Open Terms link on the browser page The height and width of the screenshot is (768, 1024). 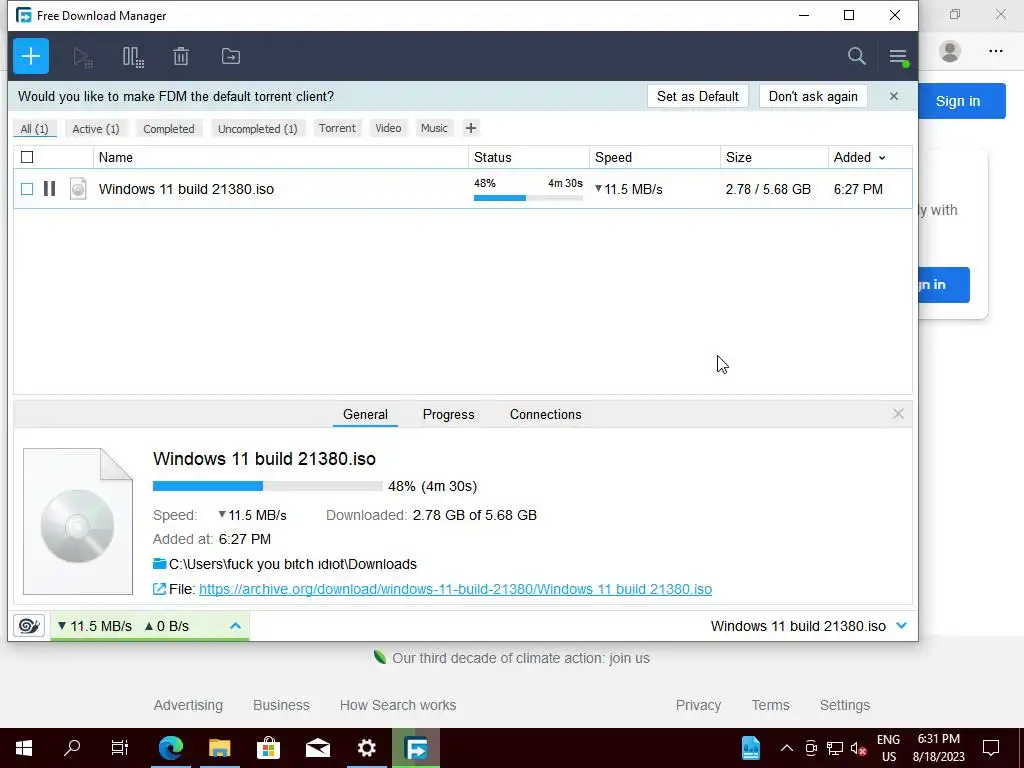point(770,705)
